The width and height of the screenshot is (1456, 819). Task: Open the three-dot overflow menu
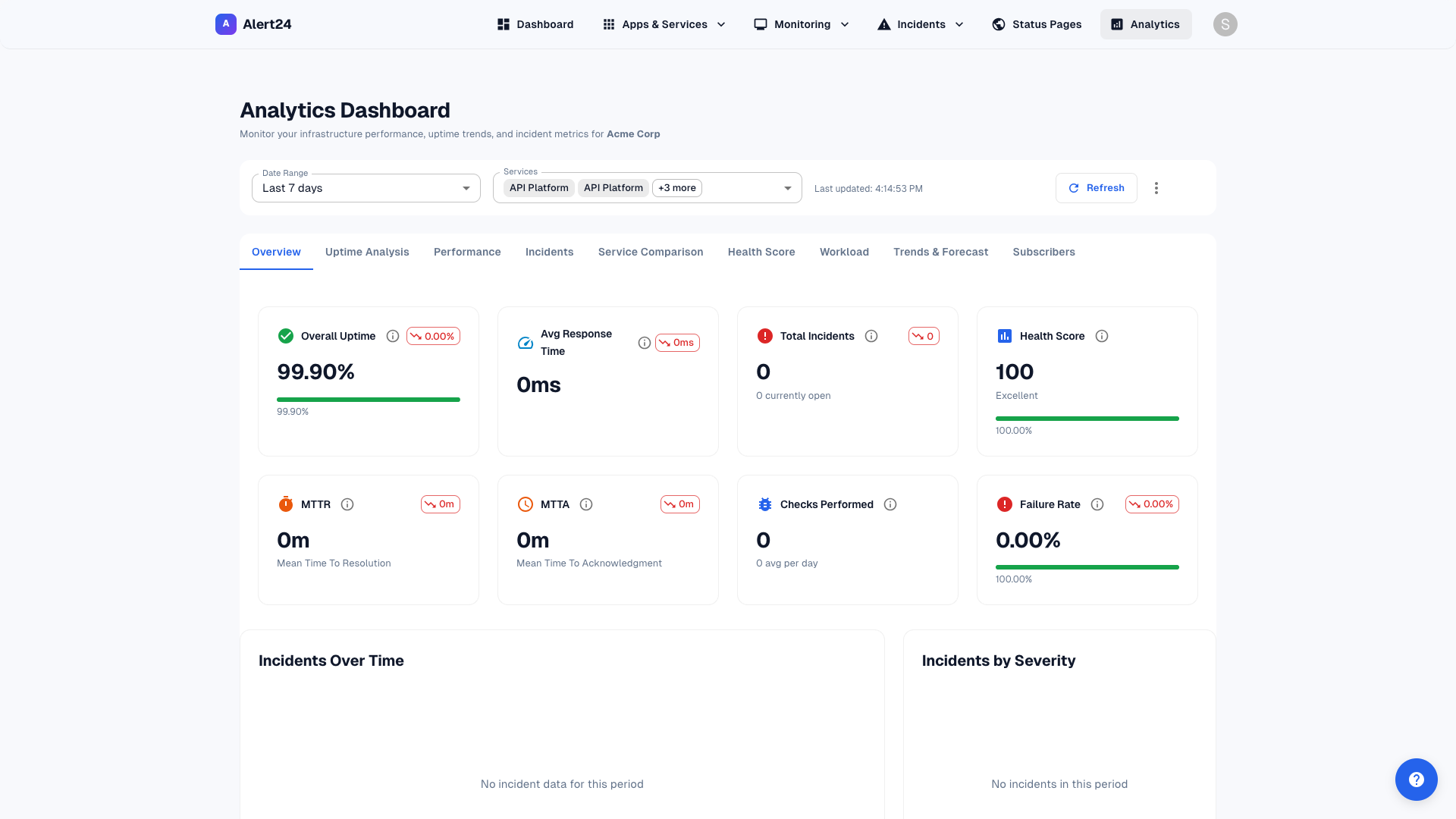point(1156,187)
